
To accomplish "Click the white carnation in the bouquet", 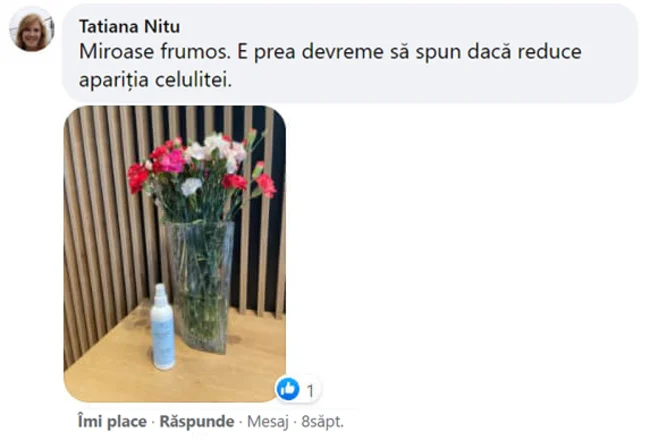I will coord(191,186).
